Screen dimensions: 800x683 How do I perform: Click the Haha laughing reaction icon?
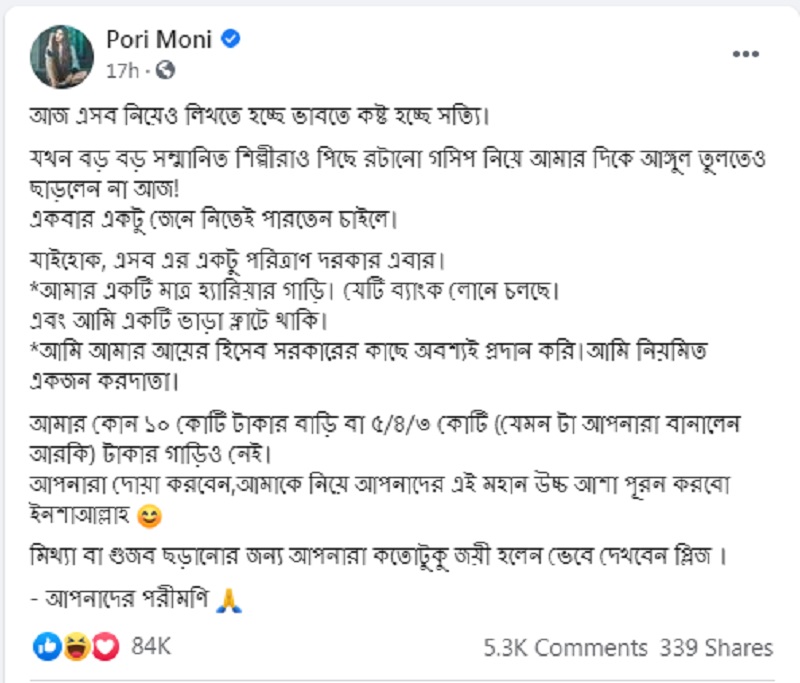pyautogui.click(x=77, y=646)
